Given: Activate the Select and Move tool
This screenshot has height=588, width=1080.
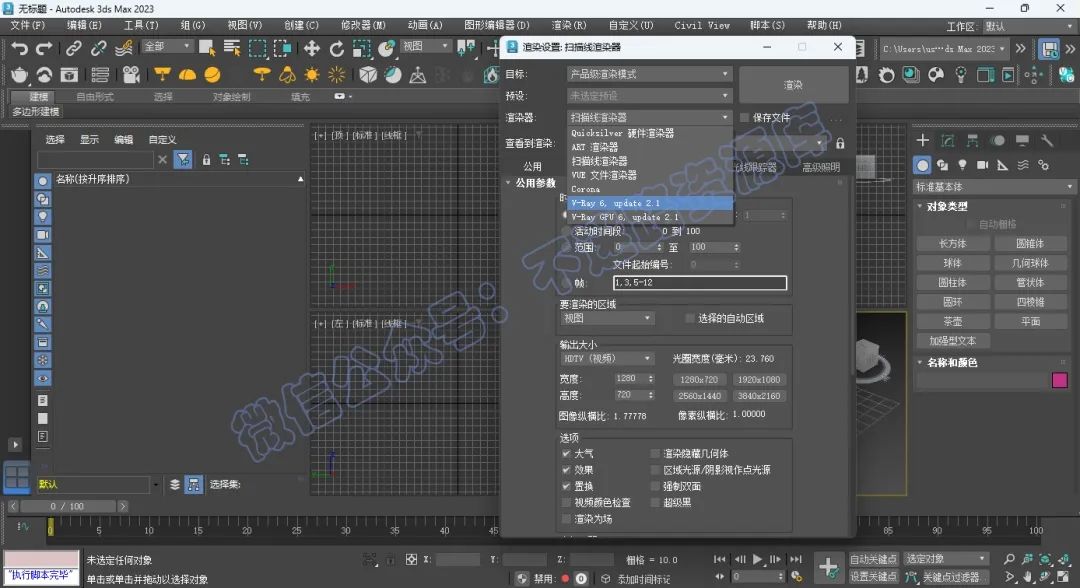Looking at the screenshot, I should click(311, 48).
